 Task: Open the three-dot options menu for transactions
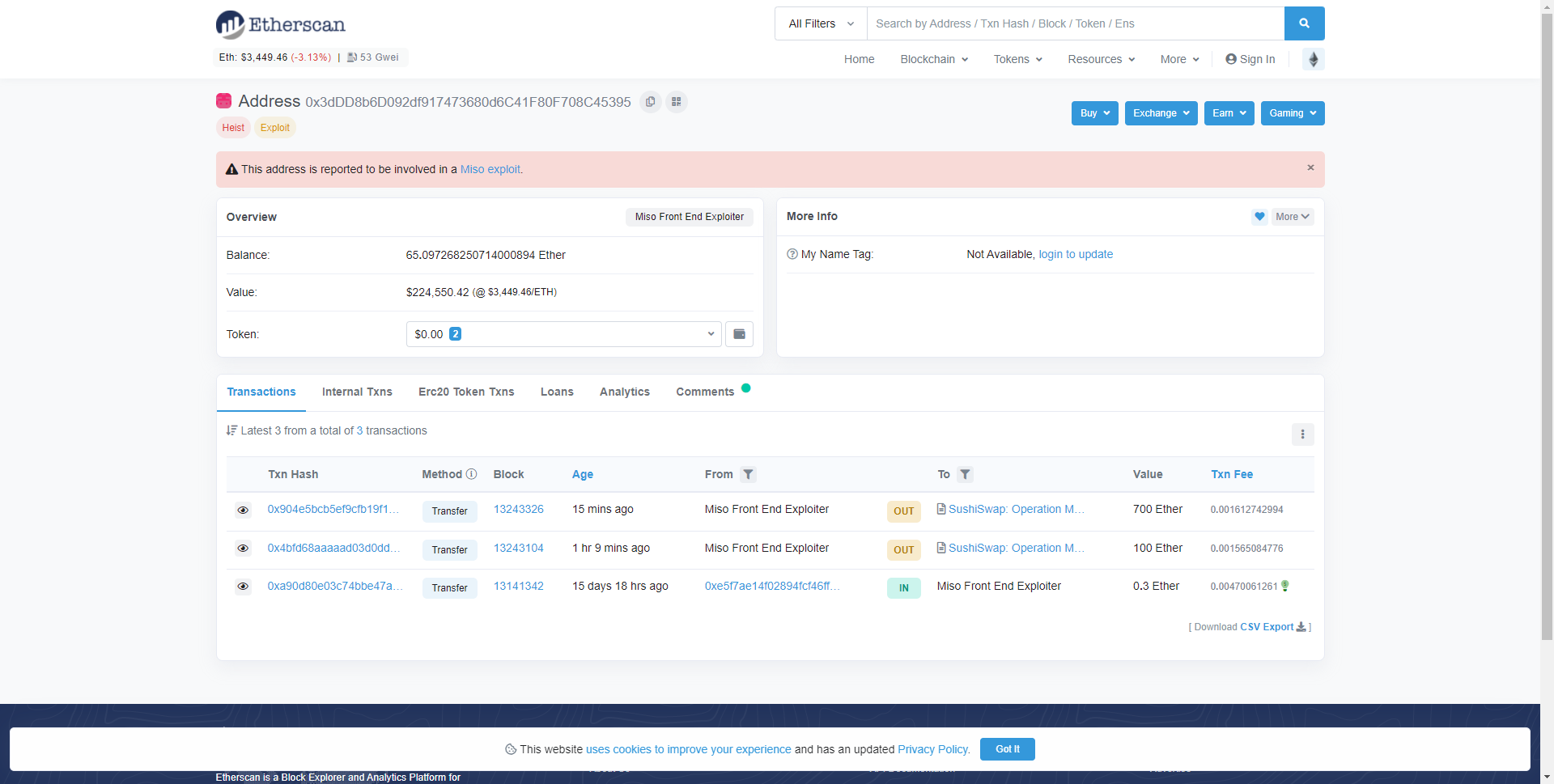click(1301, 434)
